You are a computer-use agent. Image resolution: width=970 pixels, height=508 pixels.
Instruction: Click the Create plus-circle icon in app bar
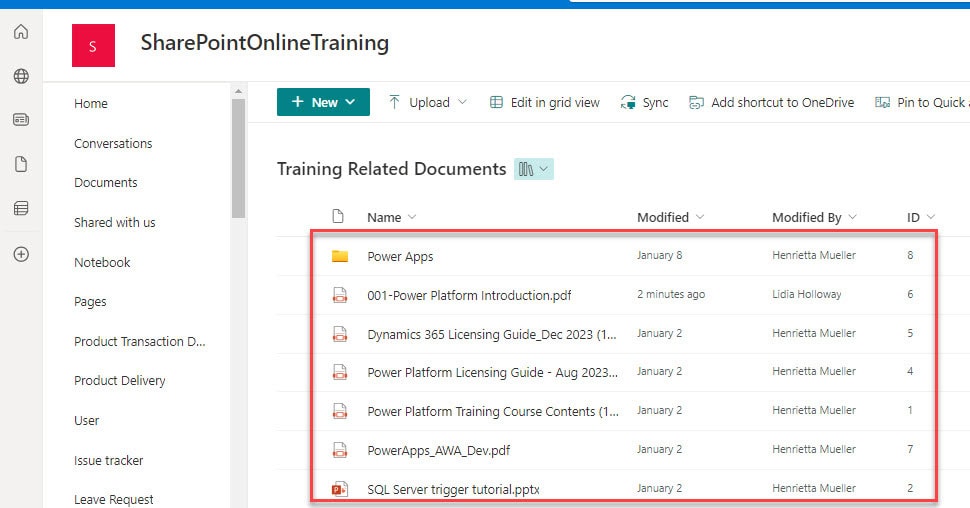[x=21, y=254]
